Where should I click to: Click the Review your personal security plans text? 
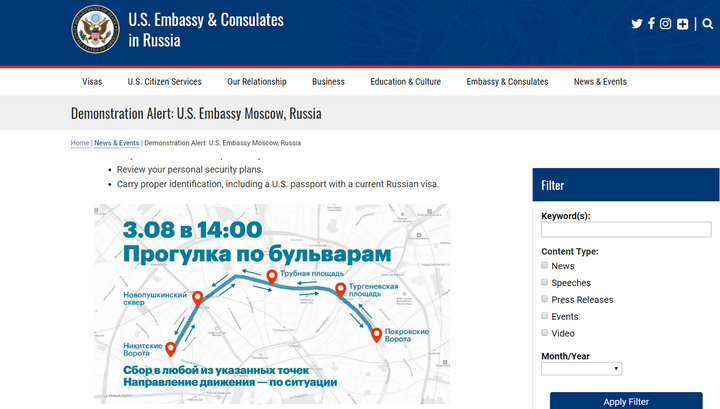(190, 169)
